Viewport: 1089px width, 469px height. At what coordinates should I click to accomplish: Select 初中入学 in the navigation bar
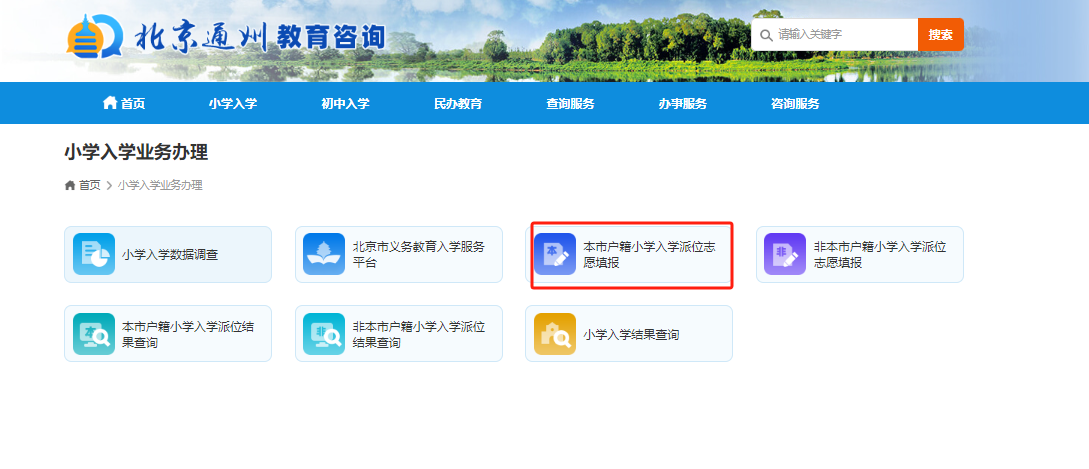pyautogui.click(x=345, y=104)
